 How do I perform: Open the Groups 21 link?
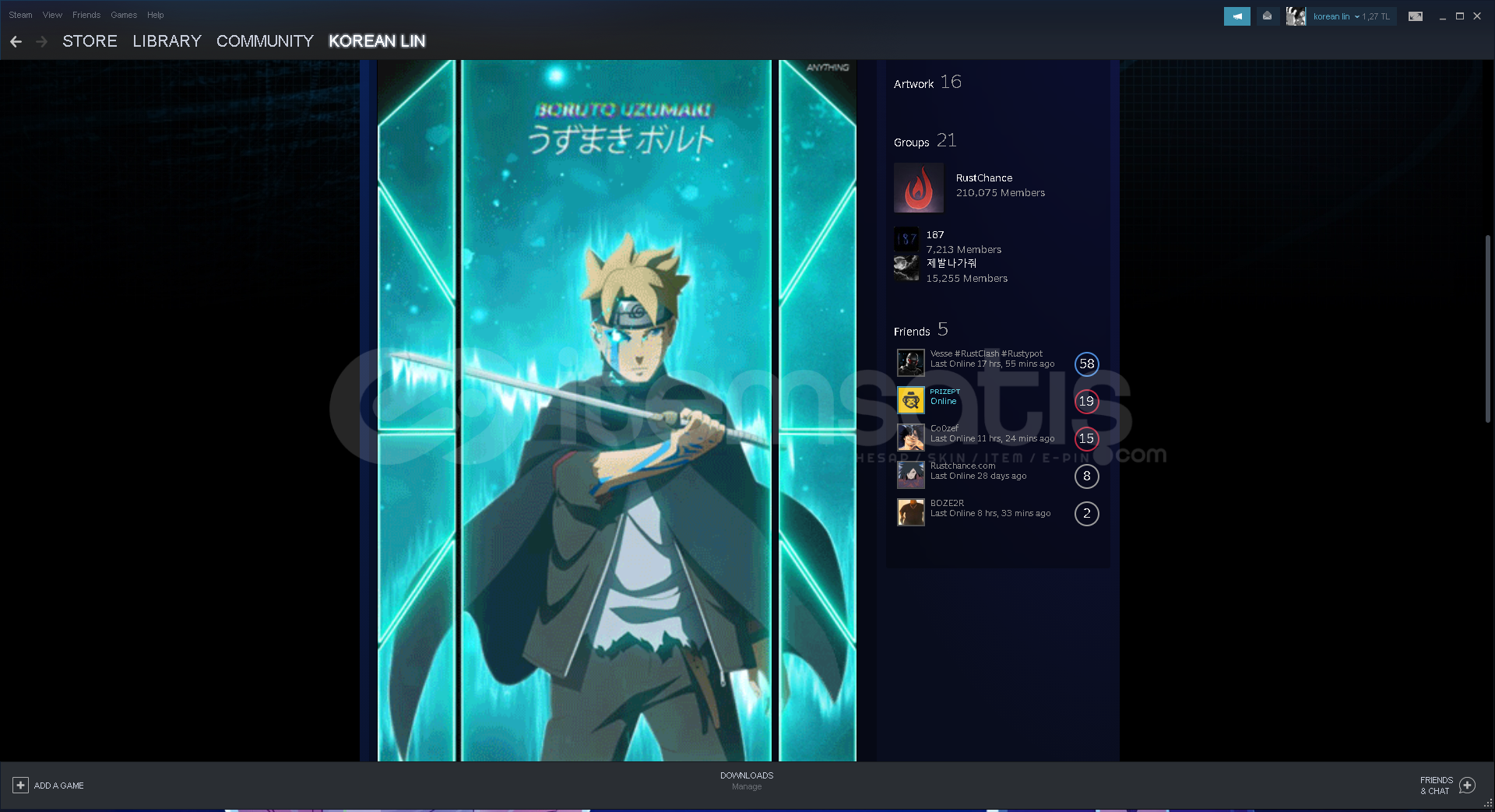coord(925,141)
